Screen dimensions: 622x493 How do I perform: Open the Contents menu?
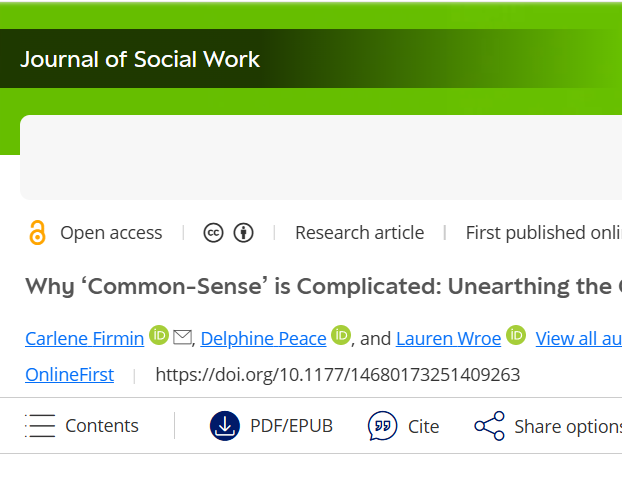82,426
